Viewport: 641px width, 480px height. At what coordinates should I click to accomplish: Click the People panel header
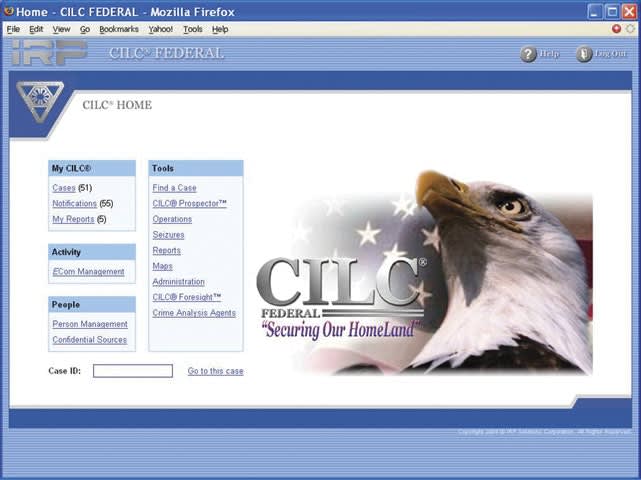[x=92, y=305]
